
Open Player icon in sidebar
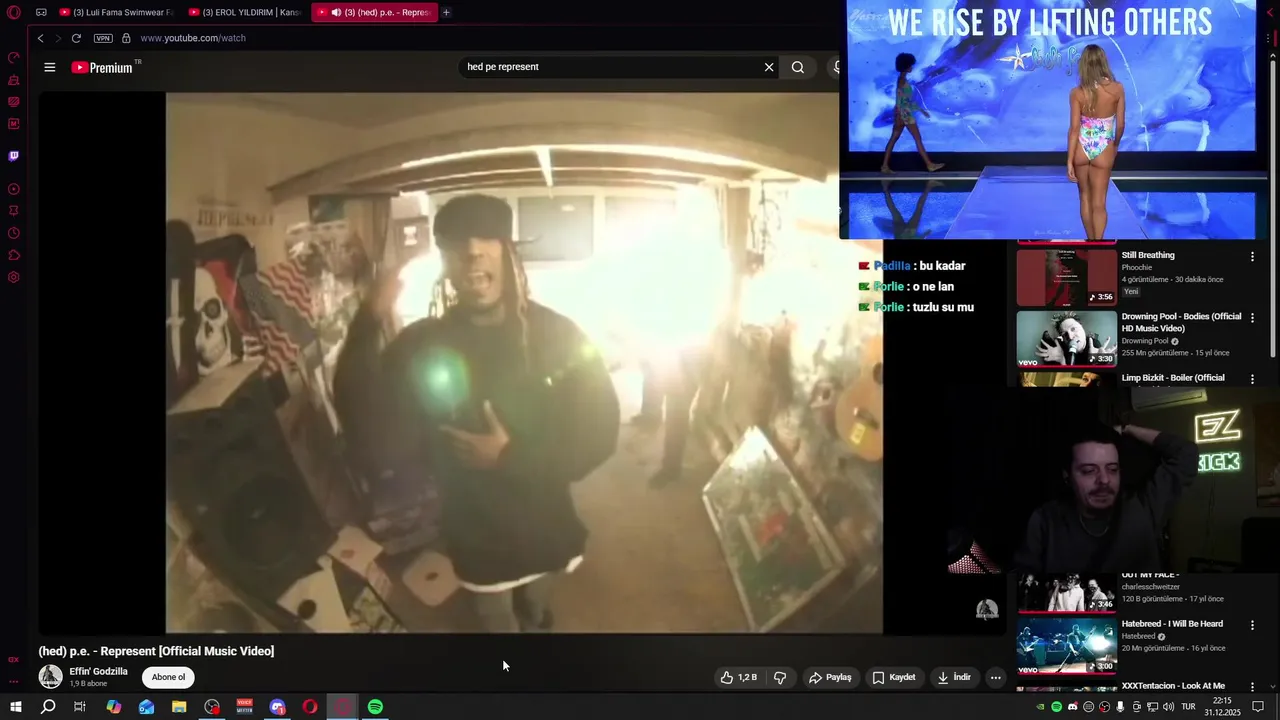[14, 189]
